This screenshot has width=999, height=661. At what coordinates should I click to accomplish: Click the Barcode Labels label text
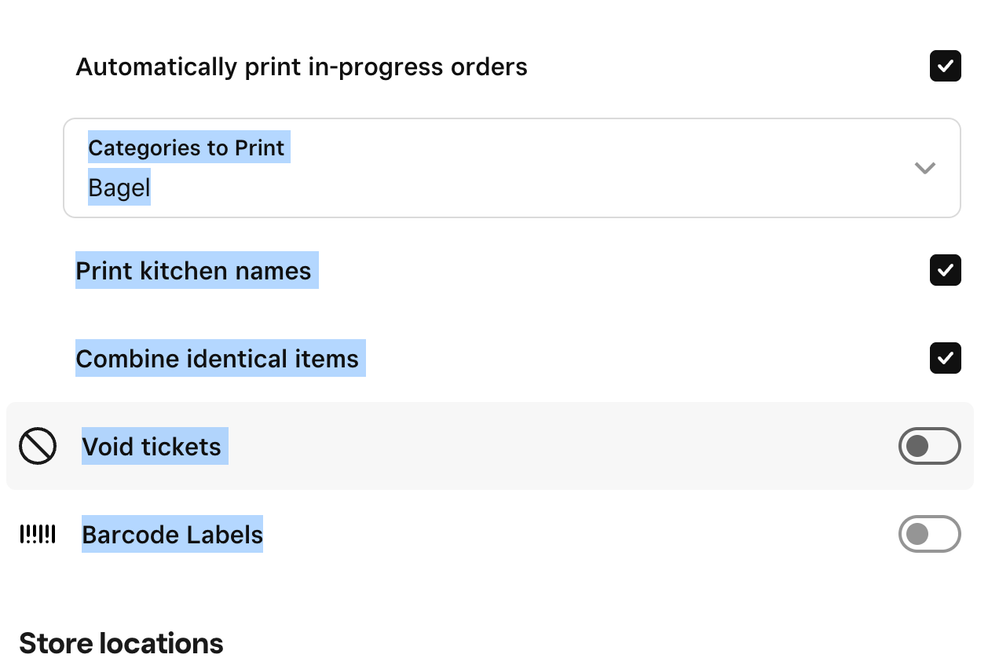coord(172,535)
